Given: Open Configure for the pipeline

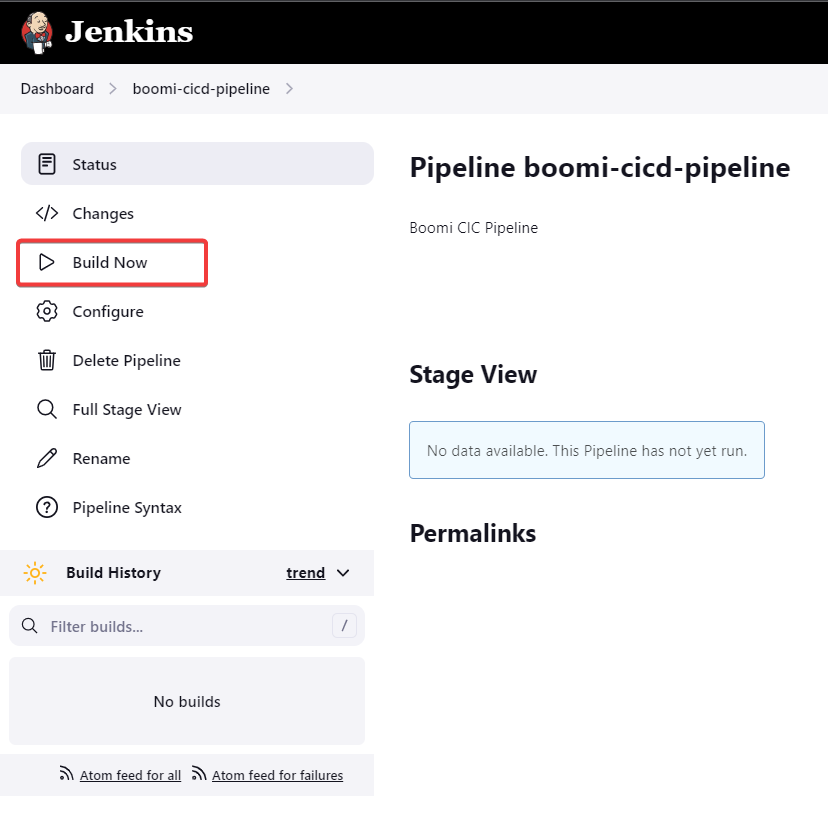Looking at the screenshot, I should click(108, 312).
